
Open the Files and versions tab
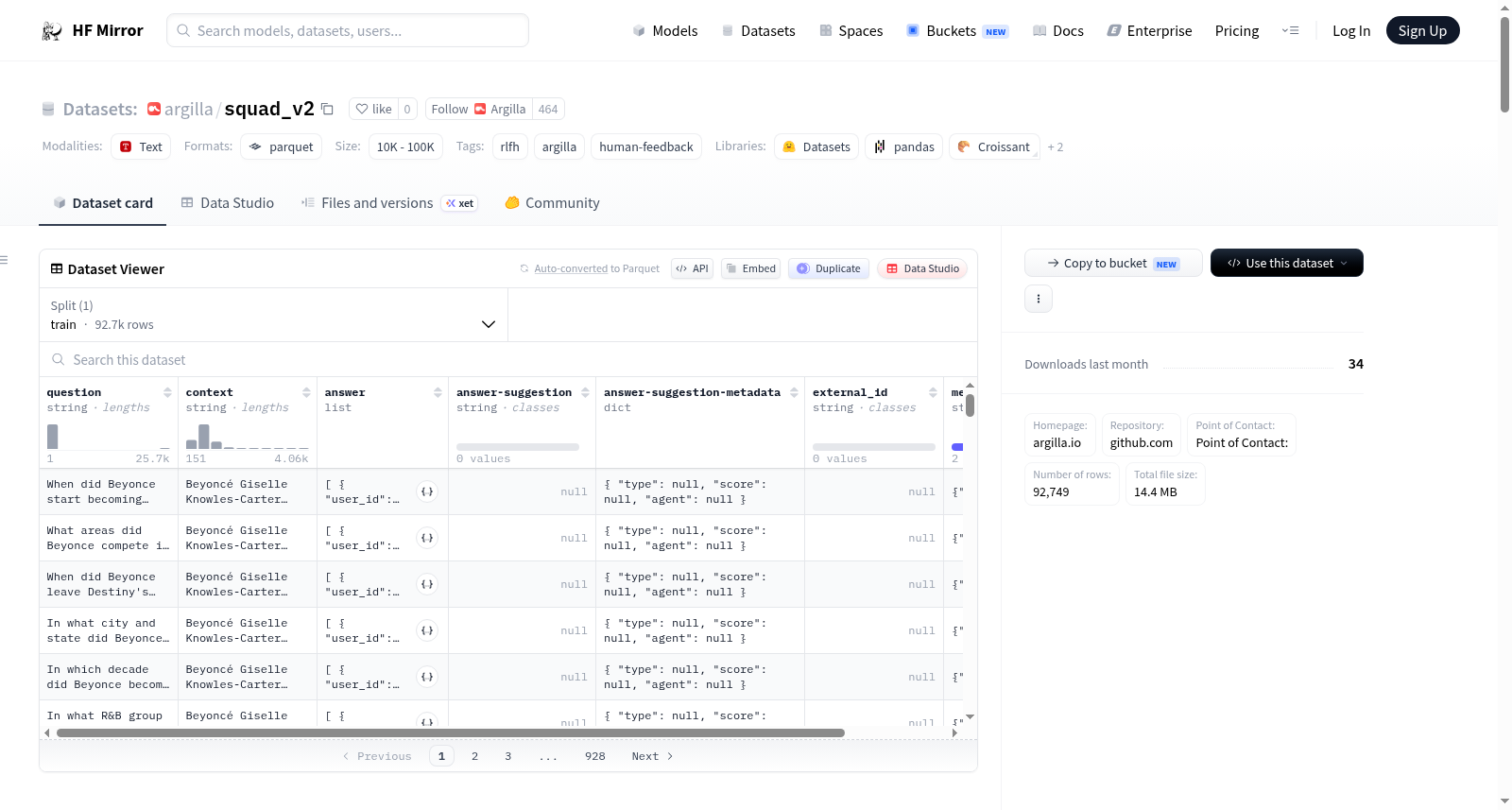389,203
